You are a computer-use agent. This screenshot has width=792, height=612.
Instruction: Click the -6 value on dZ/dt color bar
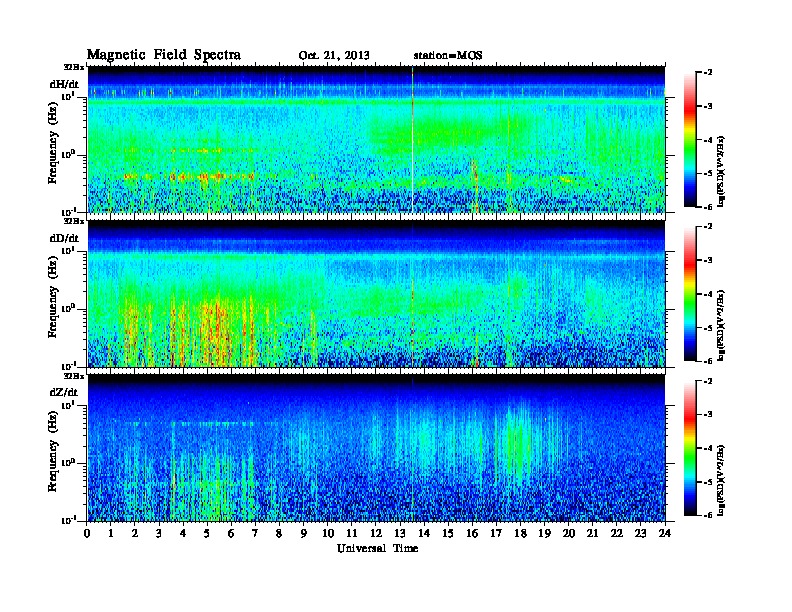[x=708, y=515]
